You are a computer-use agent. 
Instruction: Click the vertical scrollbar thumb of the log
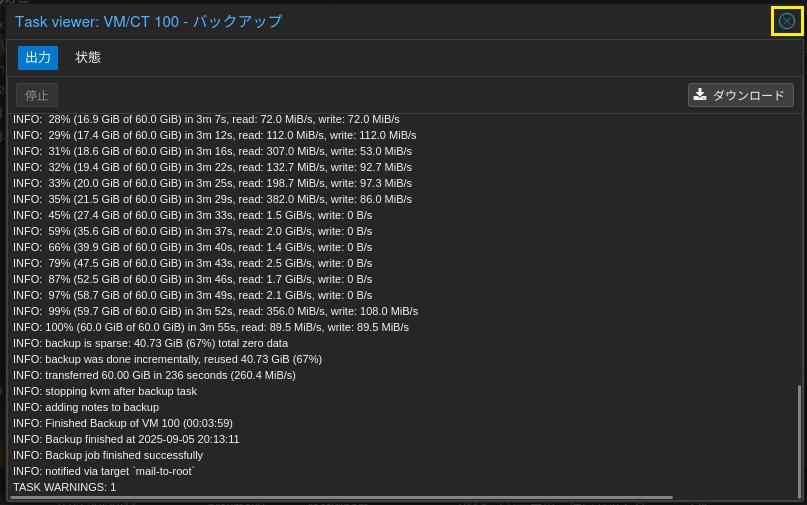coord(799,441)
